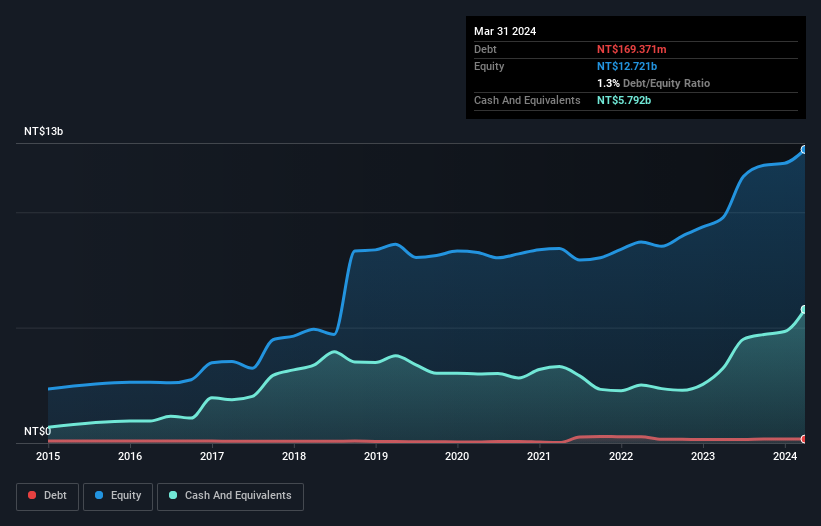
Task: Click the Debt value NT$169.371m
Action: click(x=631, y=49)
